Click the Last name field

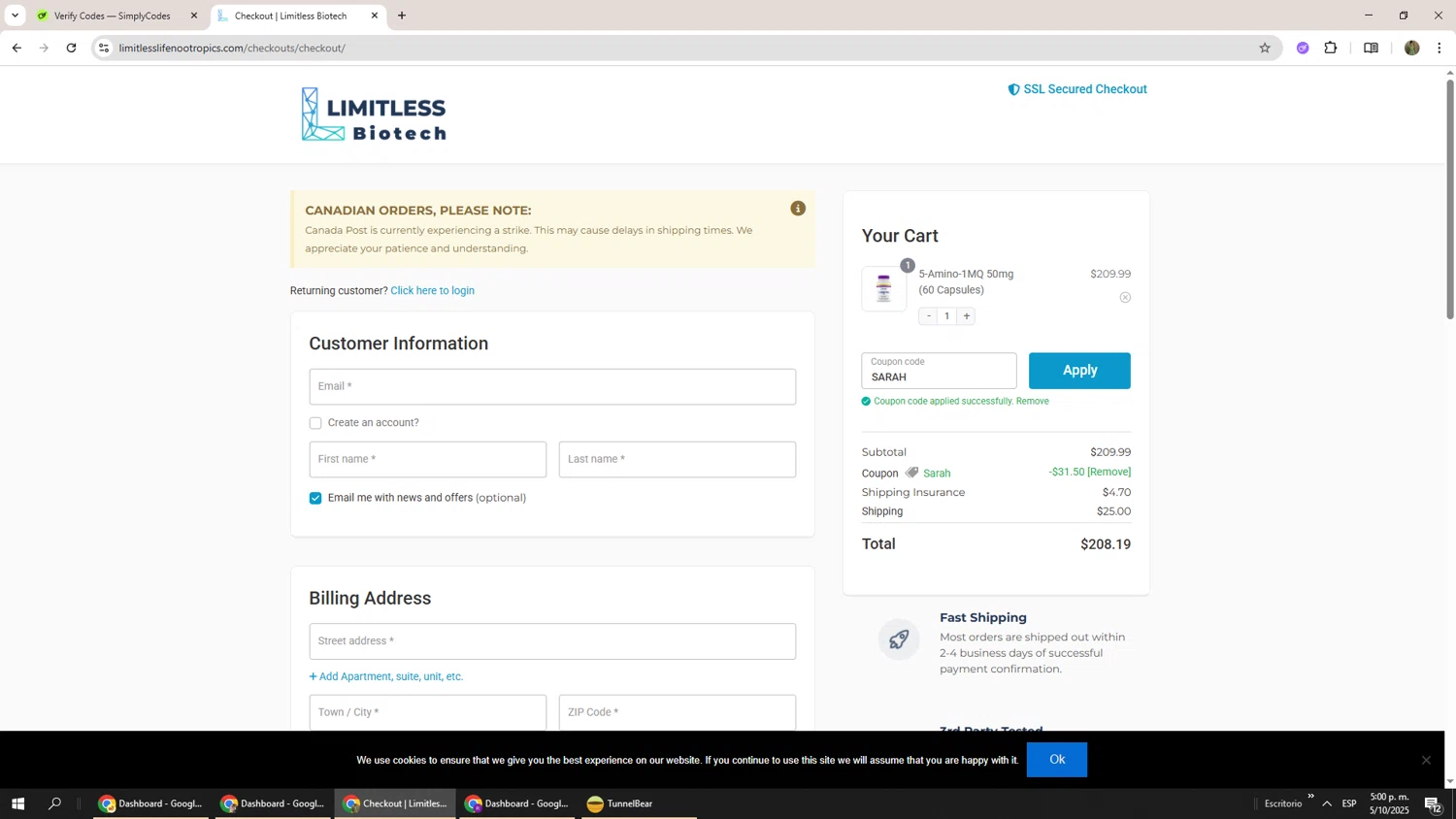coord(678,460)
